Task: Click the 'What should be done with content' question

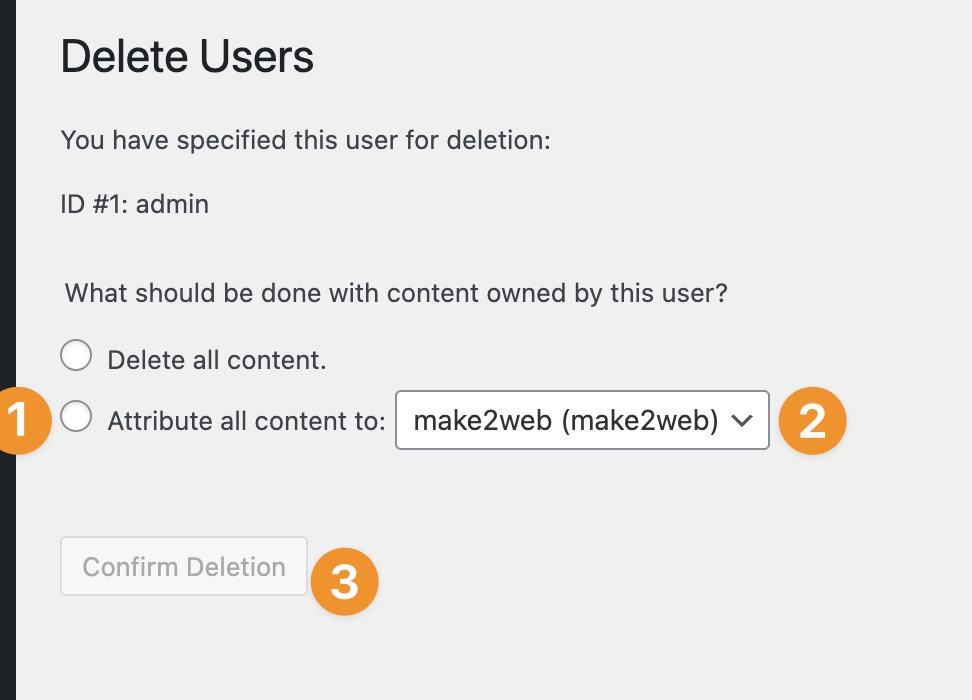Action: click(396, 293)
